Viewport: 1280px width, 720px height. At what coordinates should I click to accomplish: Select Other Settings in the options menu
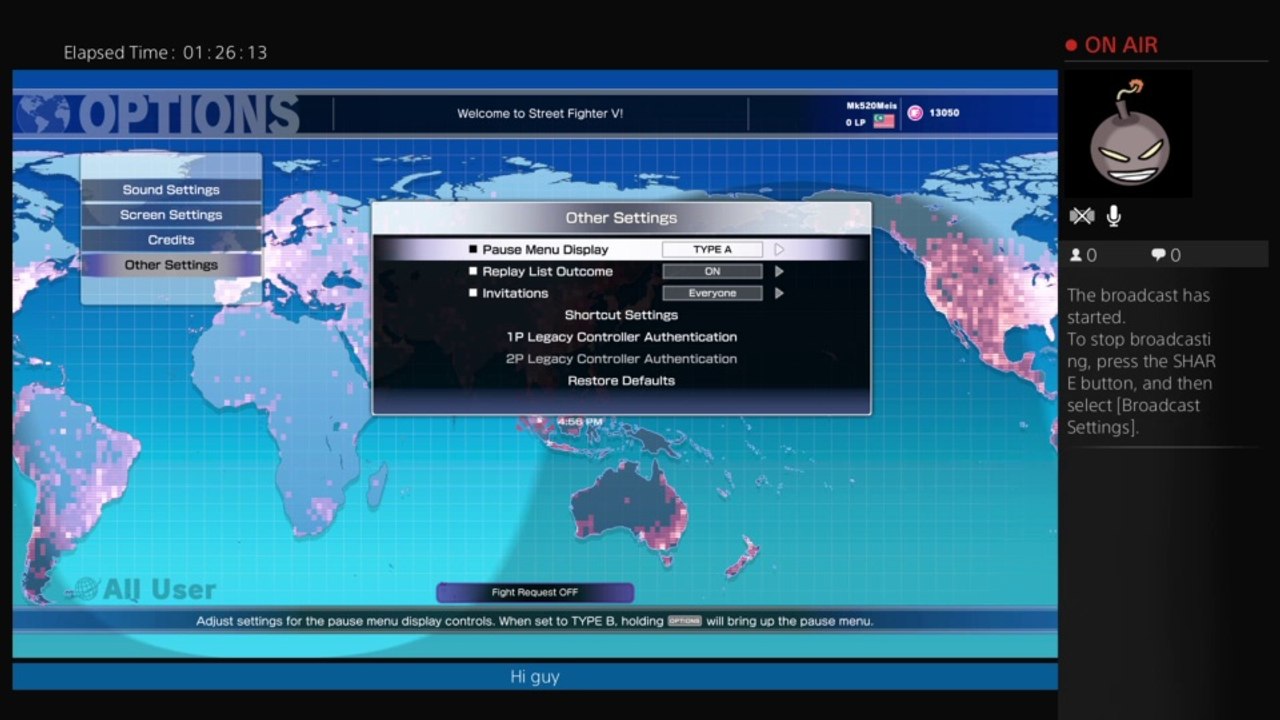coord(171,265)
